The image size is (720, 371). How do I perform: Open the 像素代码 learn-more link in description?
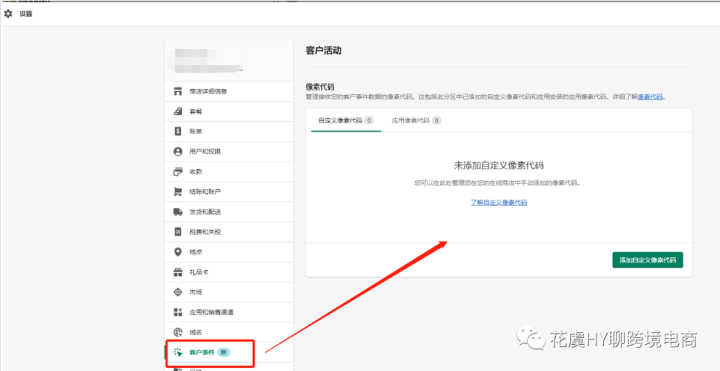[650, 97]
